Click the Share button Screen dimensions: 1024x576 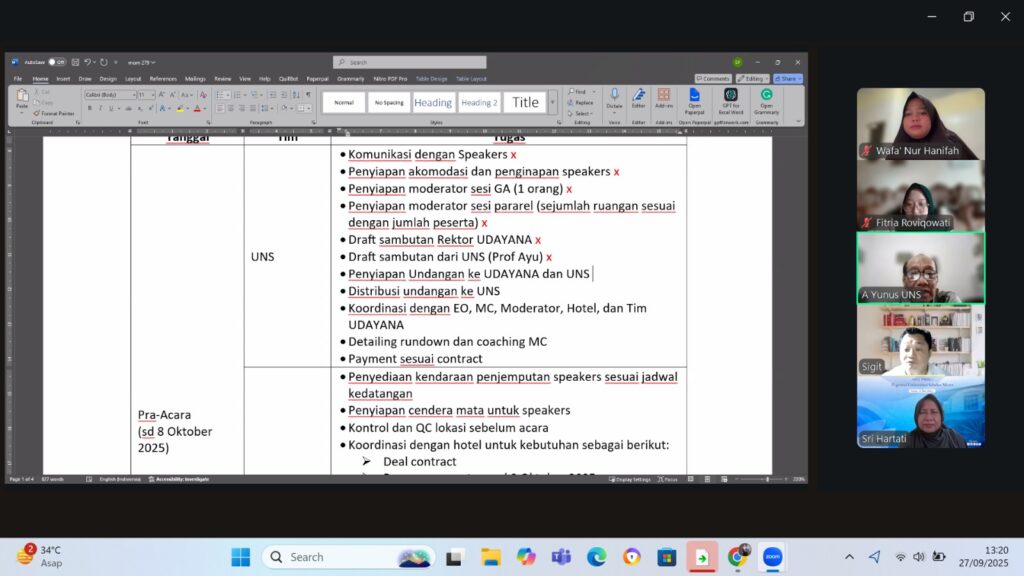788,78
